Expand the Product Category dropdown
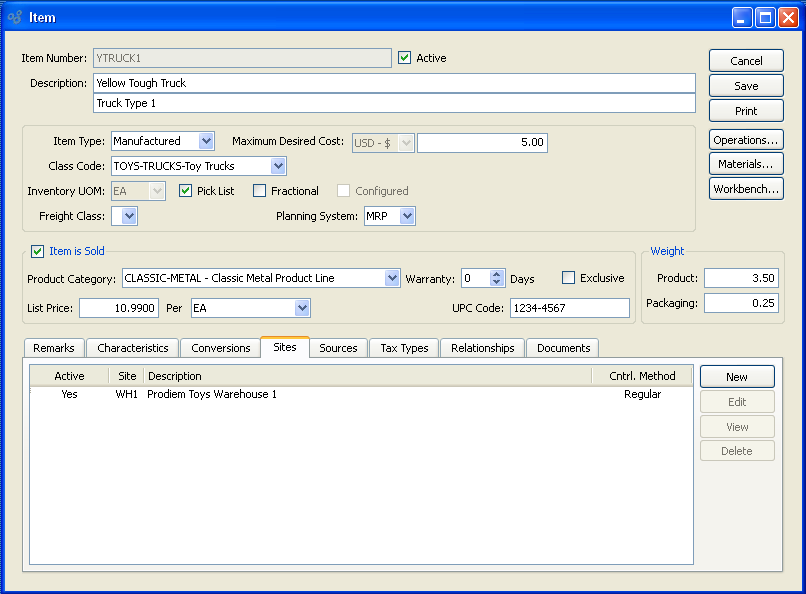This screenshot has width=806, height=594. click(392, 278)
